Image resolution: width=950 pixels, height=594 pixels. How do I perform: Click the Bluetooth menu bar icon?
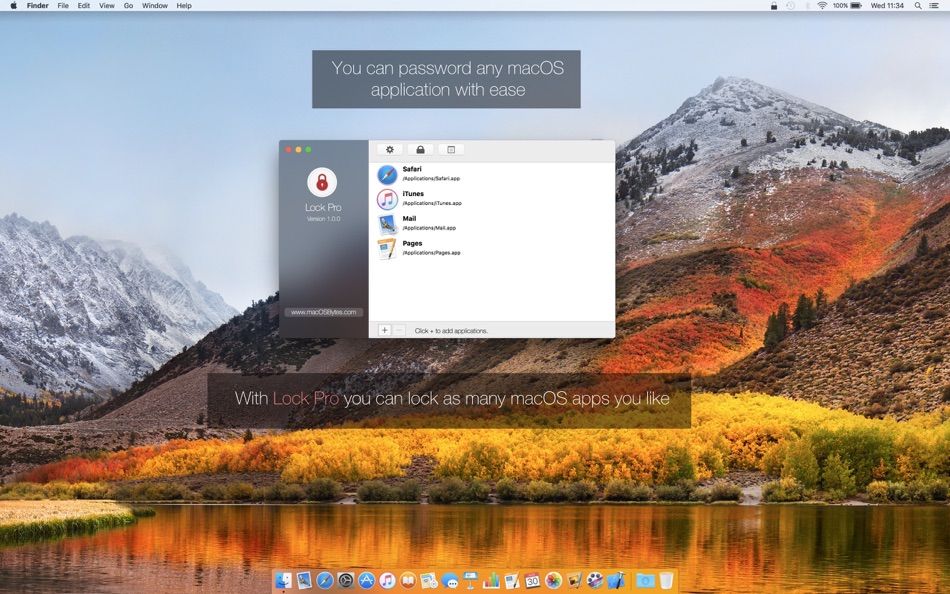(x=807, y=5)
